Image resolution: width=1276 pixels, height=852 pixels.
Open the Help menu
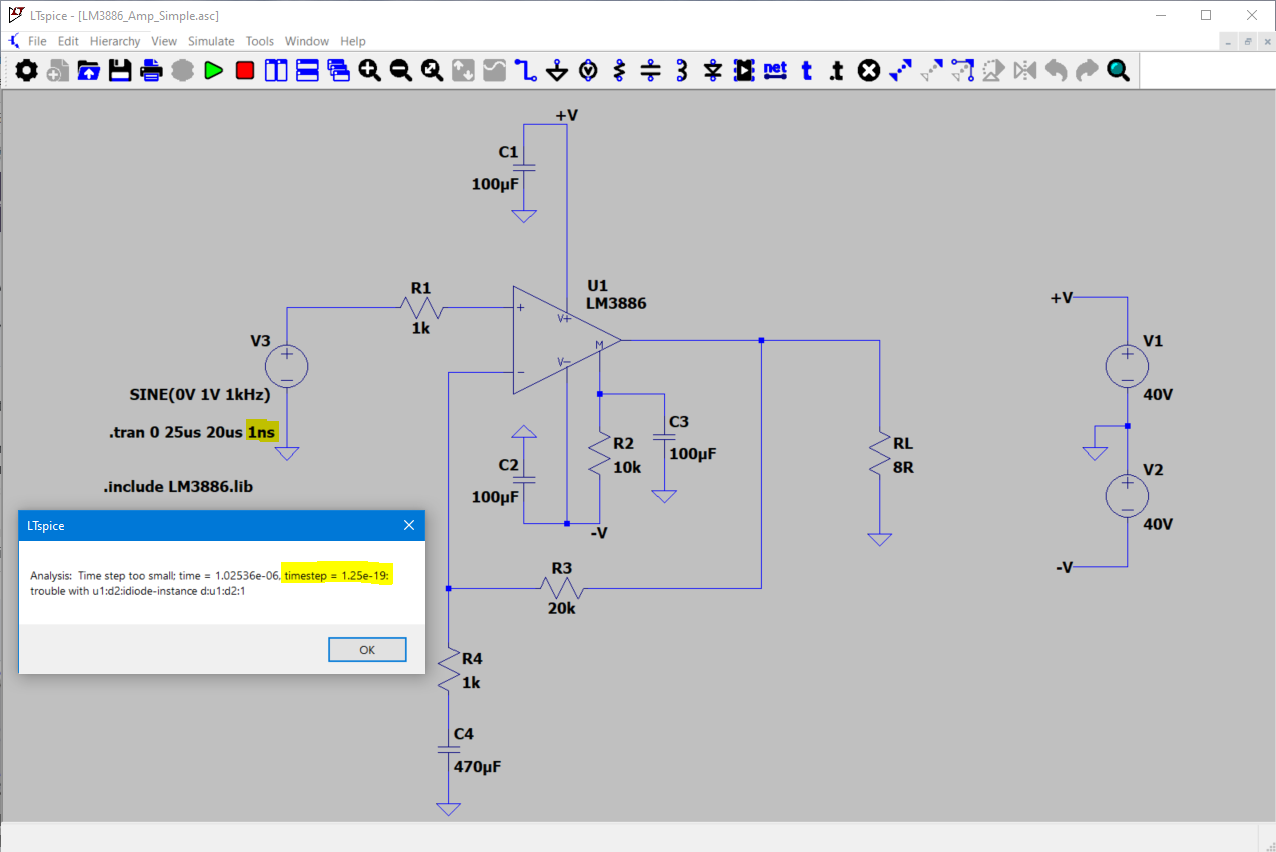point(353,41)
